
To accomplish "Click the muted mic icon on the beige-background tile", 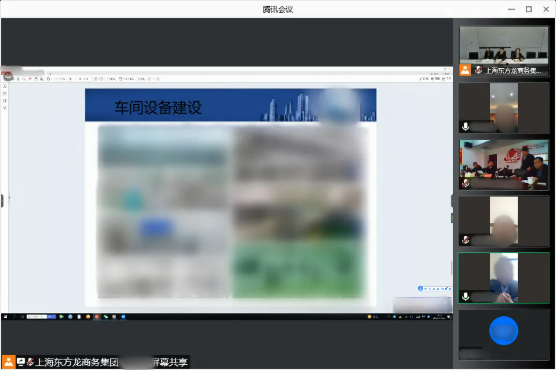I will click(465, 240).
